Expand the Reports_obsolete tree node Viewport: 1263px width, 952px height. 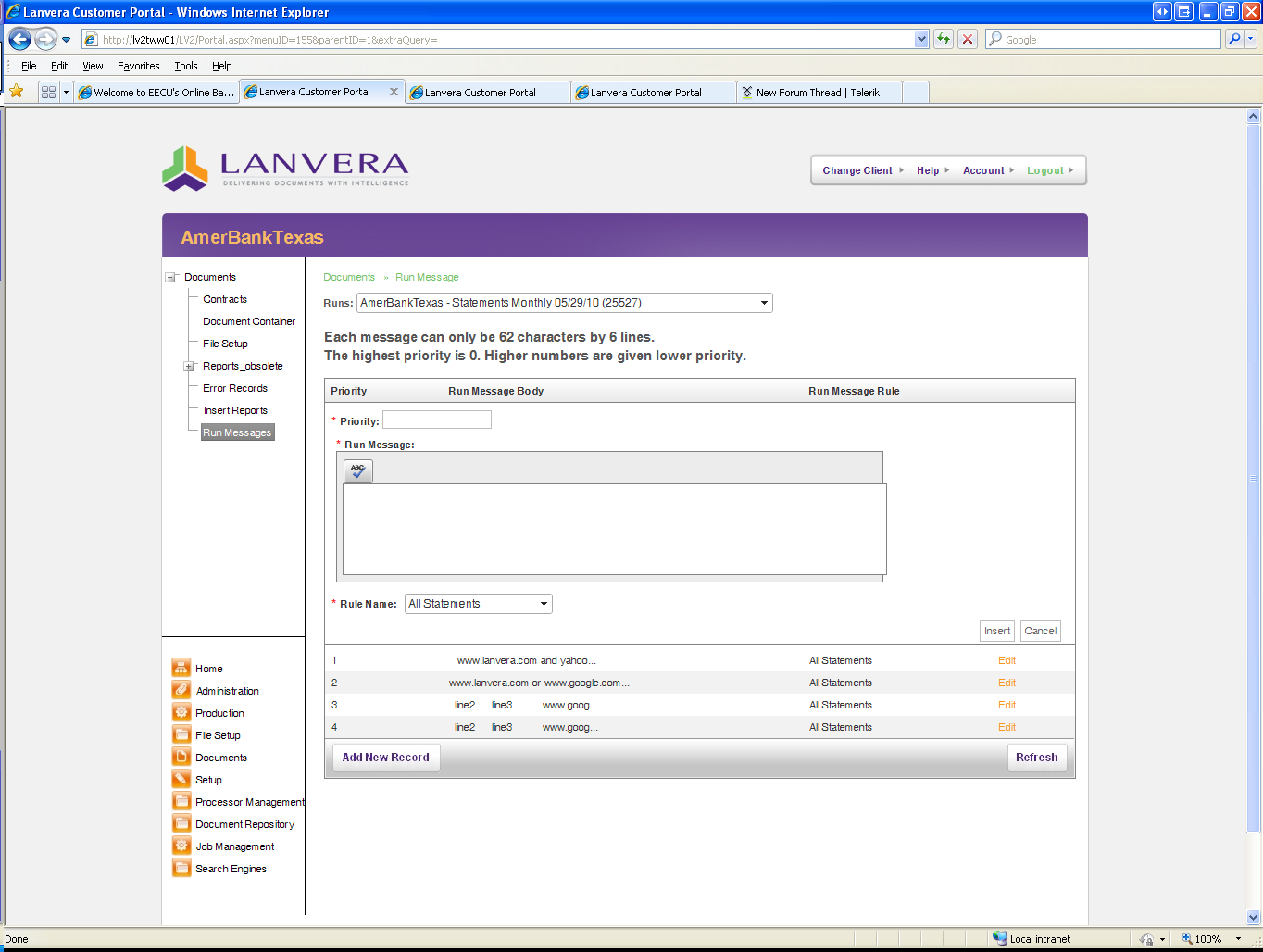click(189, 366)
